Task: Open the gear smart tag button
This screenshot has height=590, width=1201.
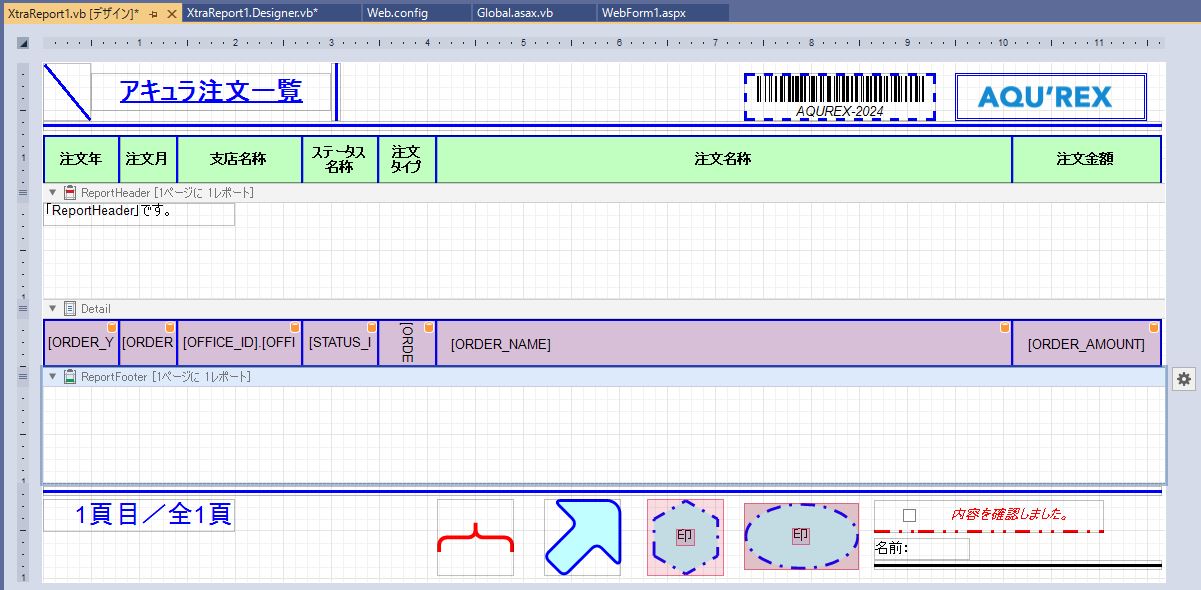Action: click(1184, 379)
